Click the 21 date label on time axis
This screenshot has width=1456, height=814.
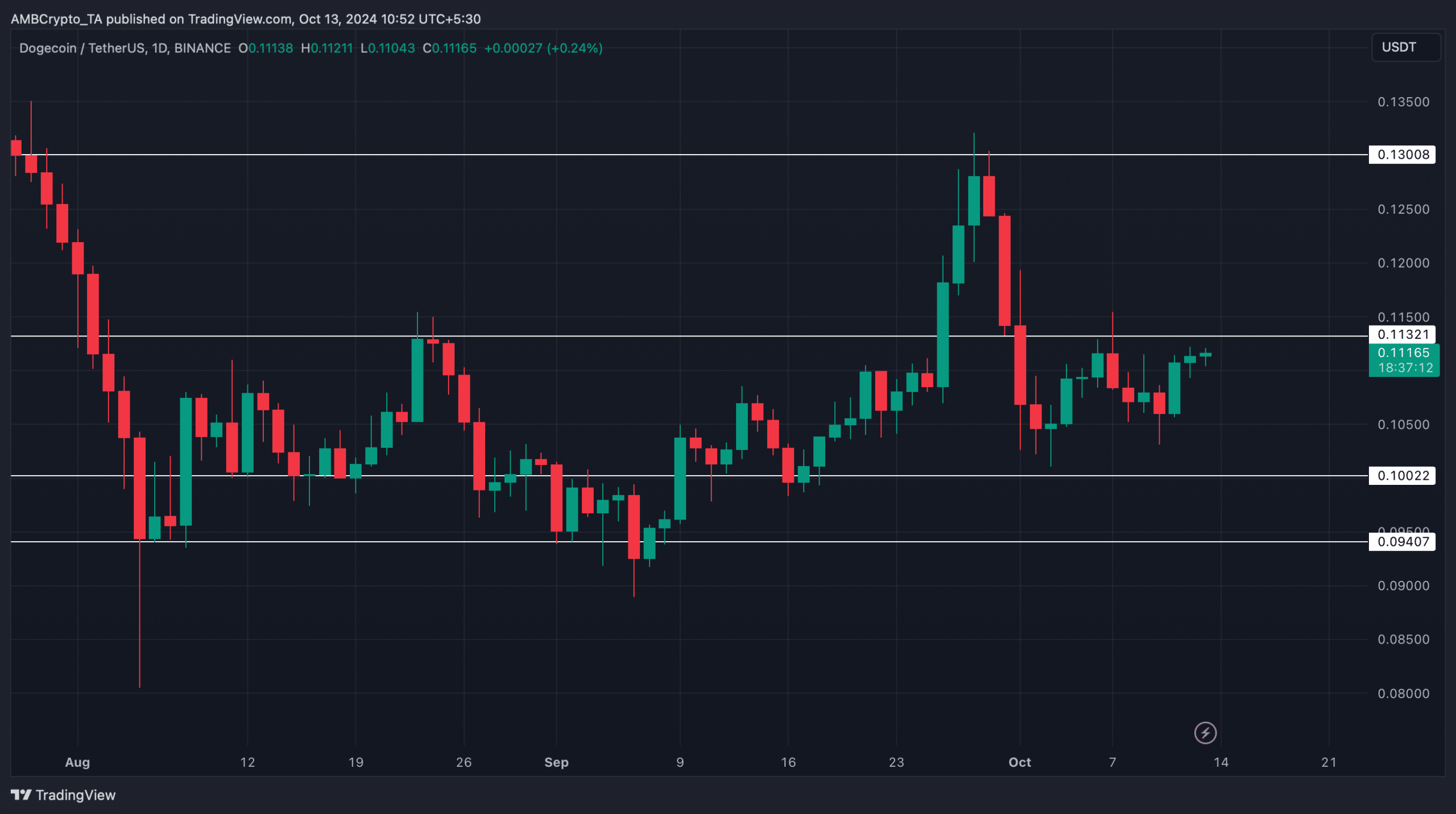pos(1329,762)
